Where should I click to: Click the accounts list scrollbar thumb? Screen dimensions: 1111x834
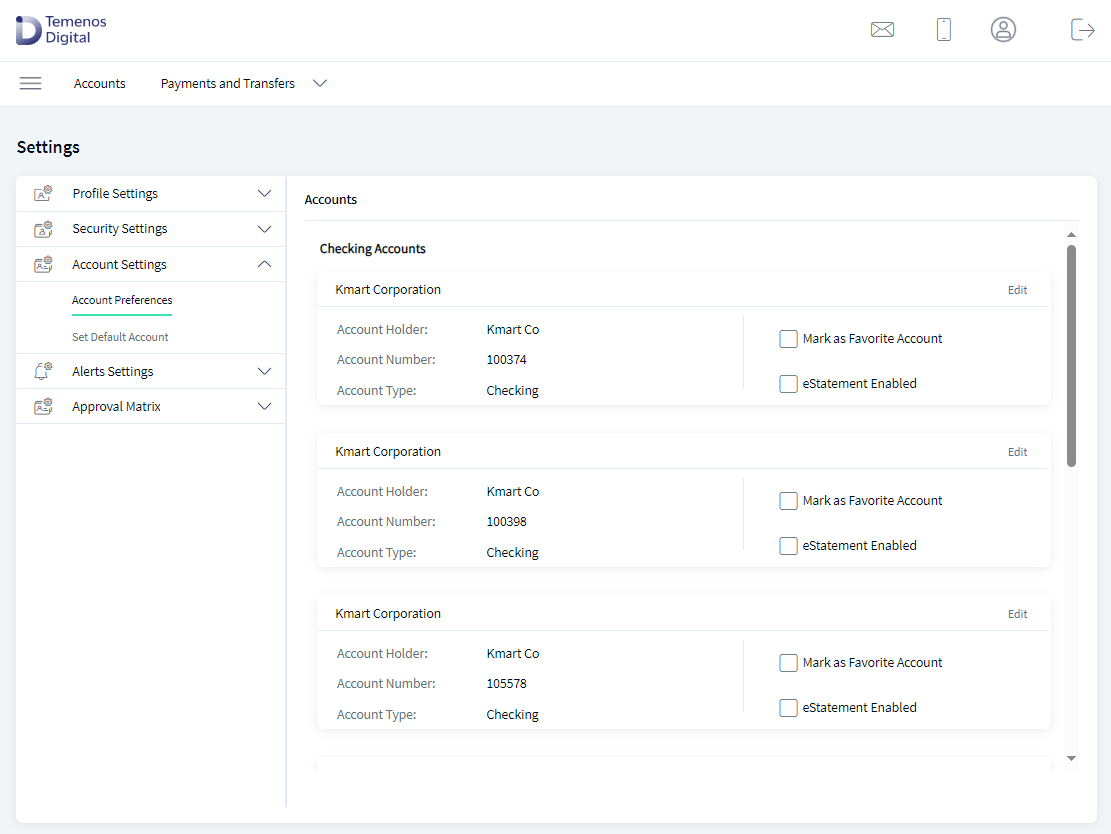(x=1071, y=356)
